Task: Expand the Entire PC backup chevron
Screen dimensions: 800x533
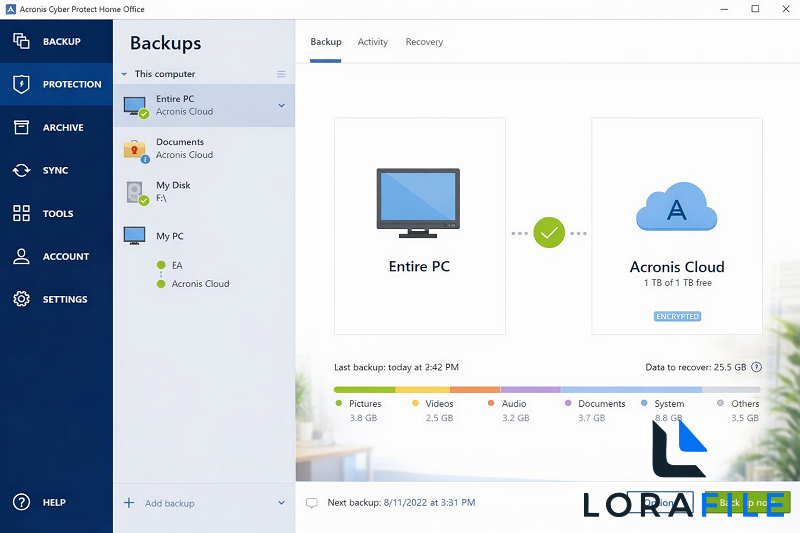Action: [x=281, y=106]
